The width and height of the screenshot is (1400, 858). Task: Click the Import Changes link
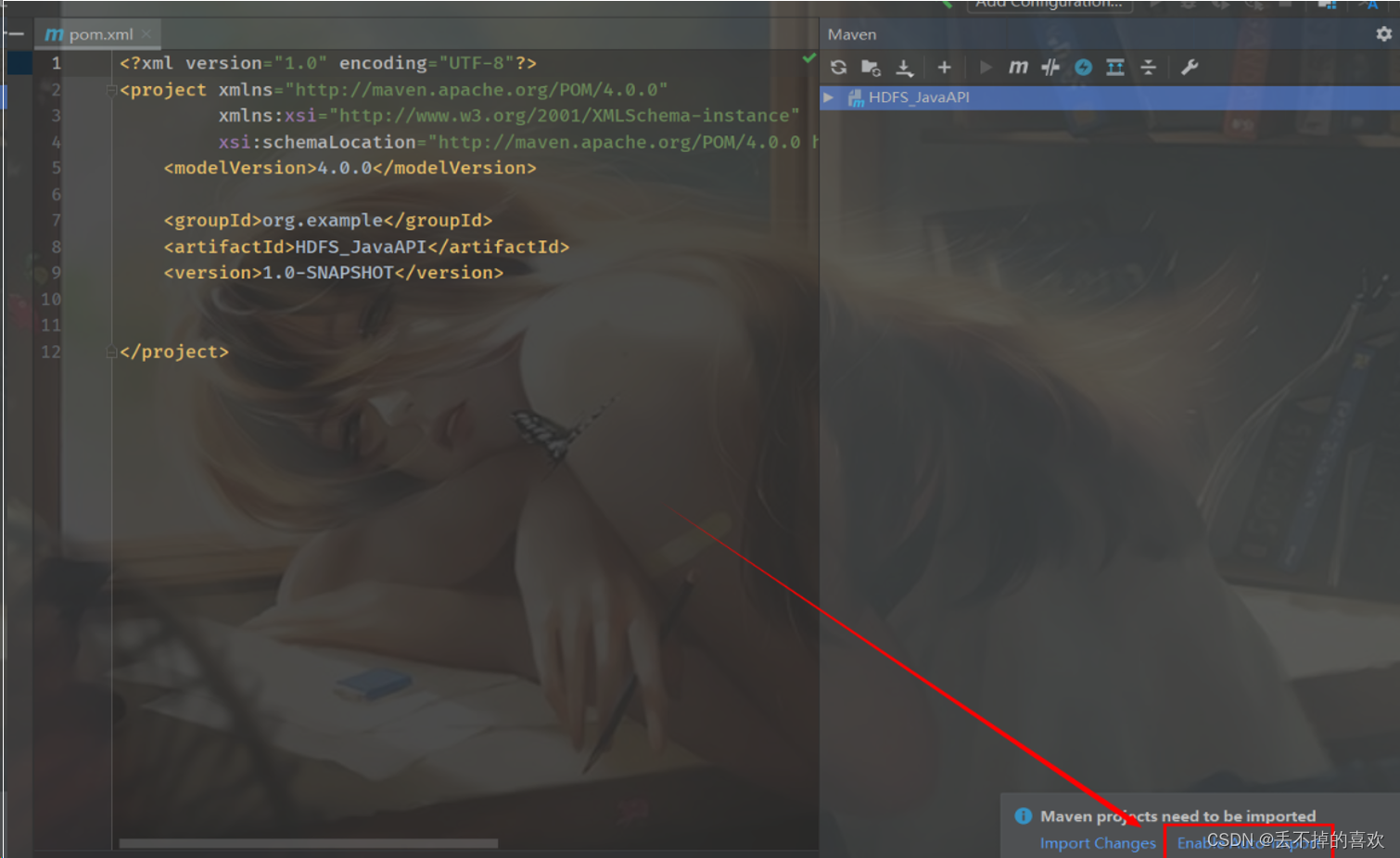(1098, 843)
